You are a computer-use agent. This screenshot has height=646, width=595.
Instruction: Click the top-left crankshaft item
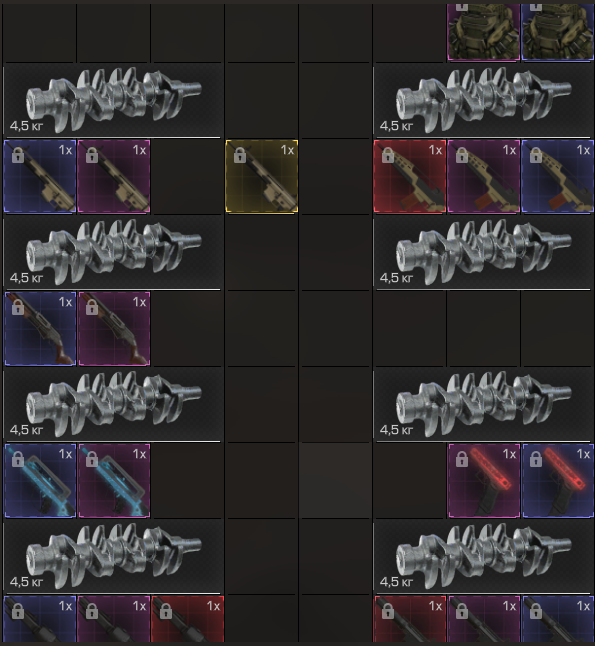112,100
